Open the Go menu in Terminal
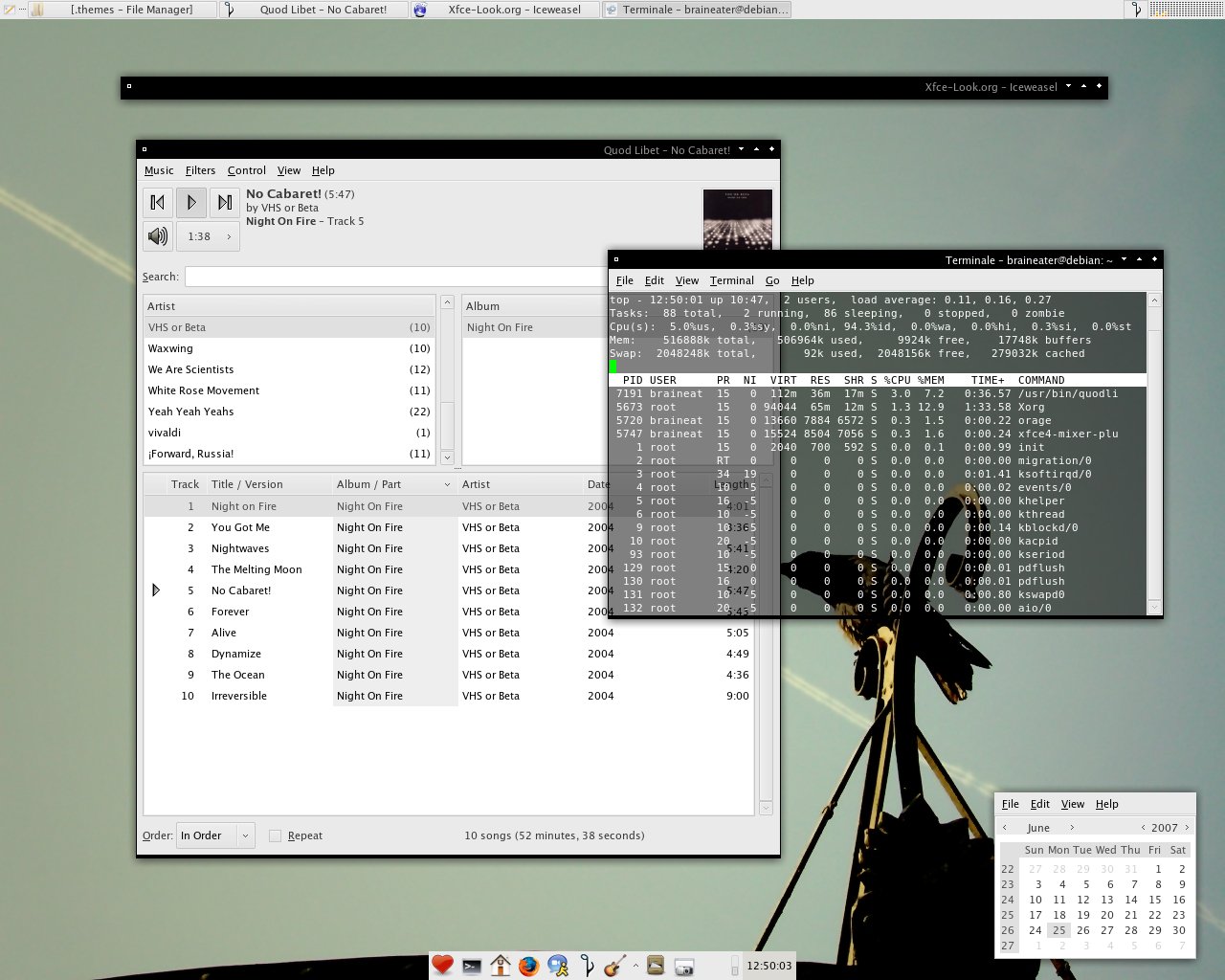Screen dimensions: 1225x980 tap(772, 280)
